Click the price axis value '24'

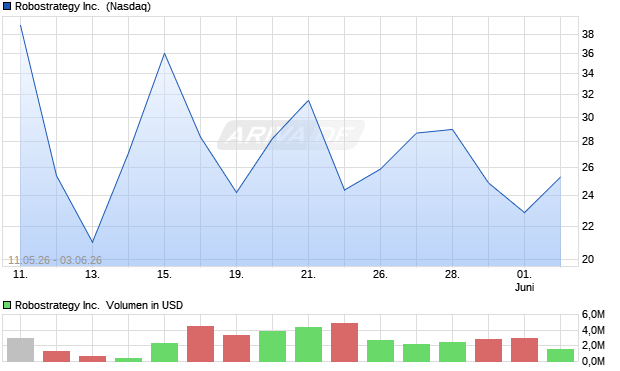[x=588, y=195]
